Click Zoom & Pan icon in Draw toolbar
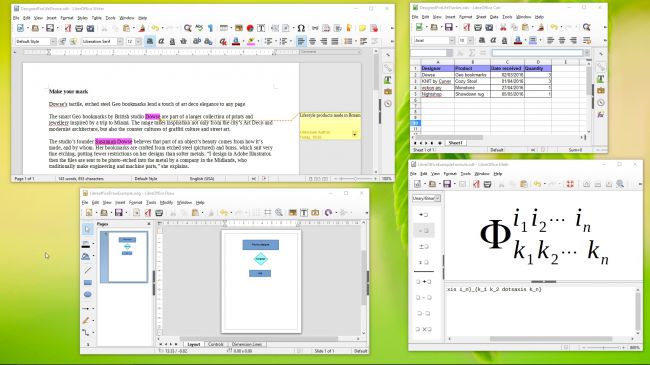The width and height of the screenshot is (650, 365). click(x=279, y=212)
